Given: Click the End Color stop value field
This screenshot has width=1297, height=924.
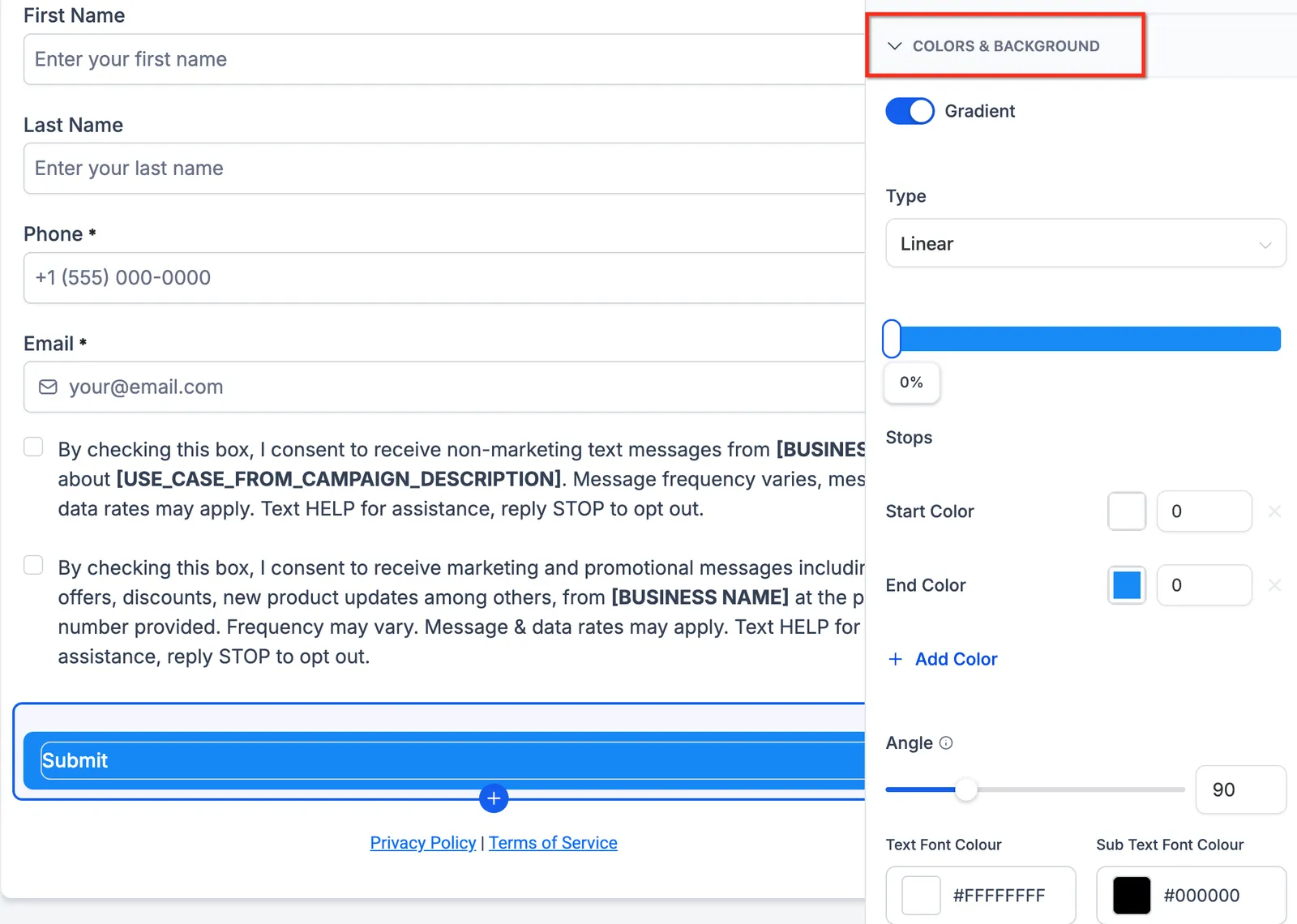Looking at the screenshot, I should coord(1204,585).
